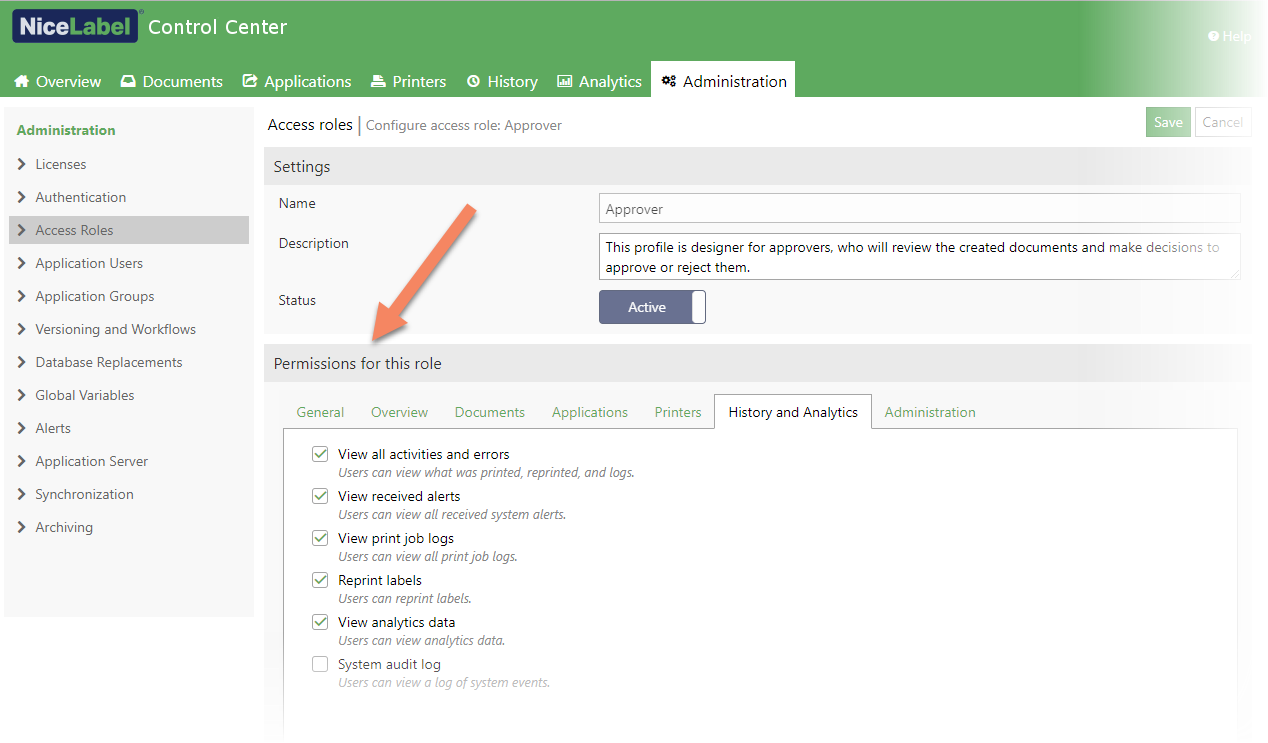
Task: Switch to the Administration permissions tab
Action: (930, 412)
